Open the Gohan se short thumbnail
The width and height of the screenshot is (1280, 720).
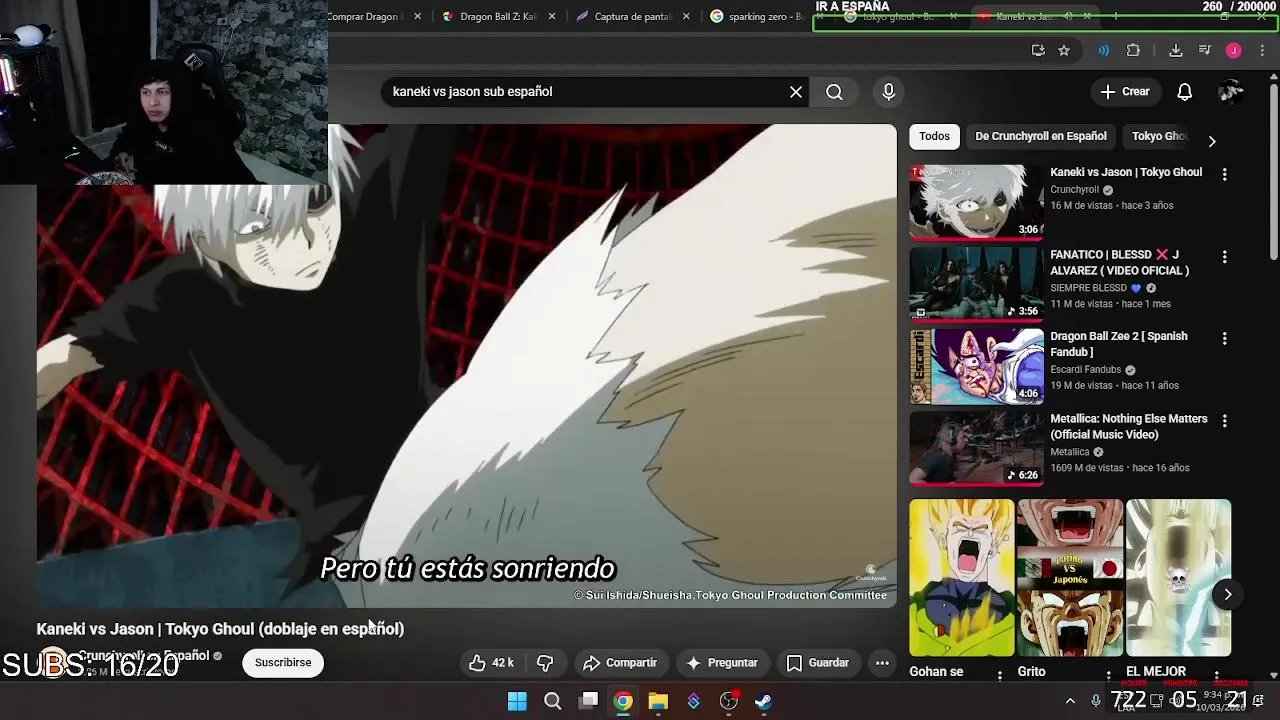(962, 578)
